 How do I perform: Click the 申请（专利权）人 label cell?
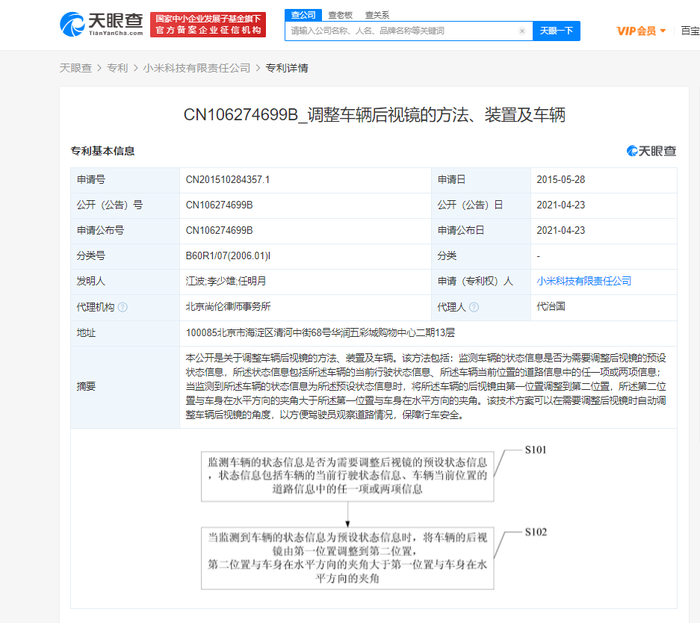[481, 281]
